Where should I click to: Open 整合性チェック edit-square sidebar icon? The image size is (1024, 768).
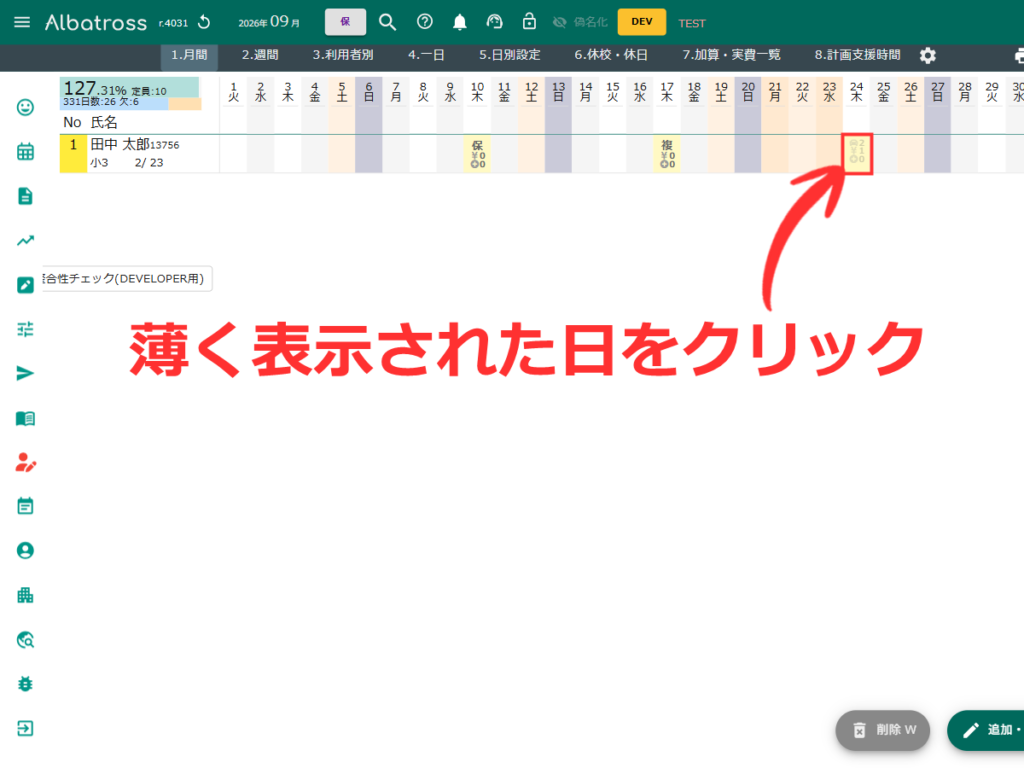pyautogui.click(x=25, y=285)
